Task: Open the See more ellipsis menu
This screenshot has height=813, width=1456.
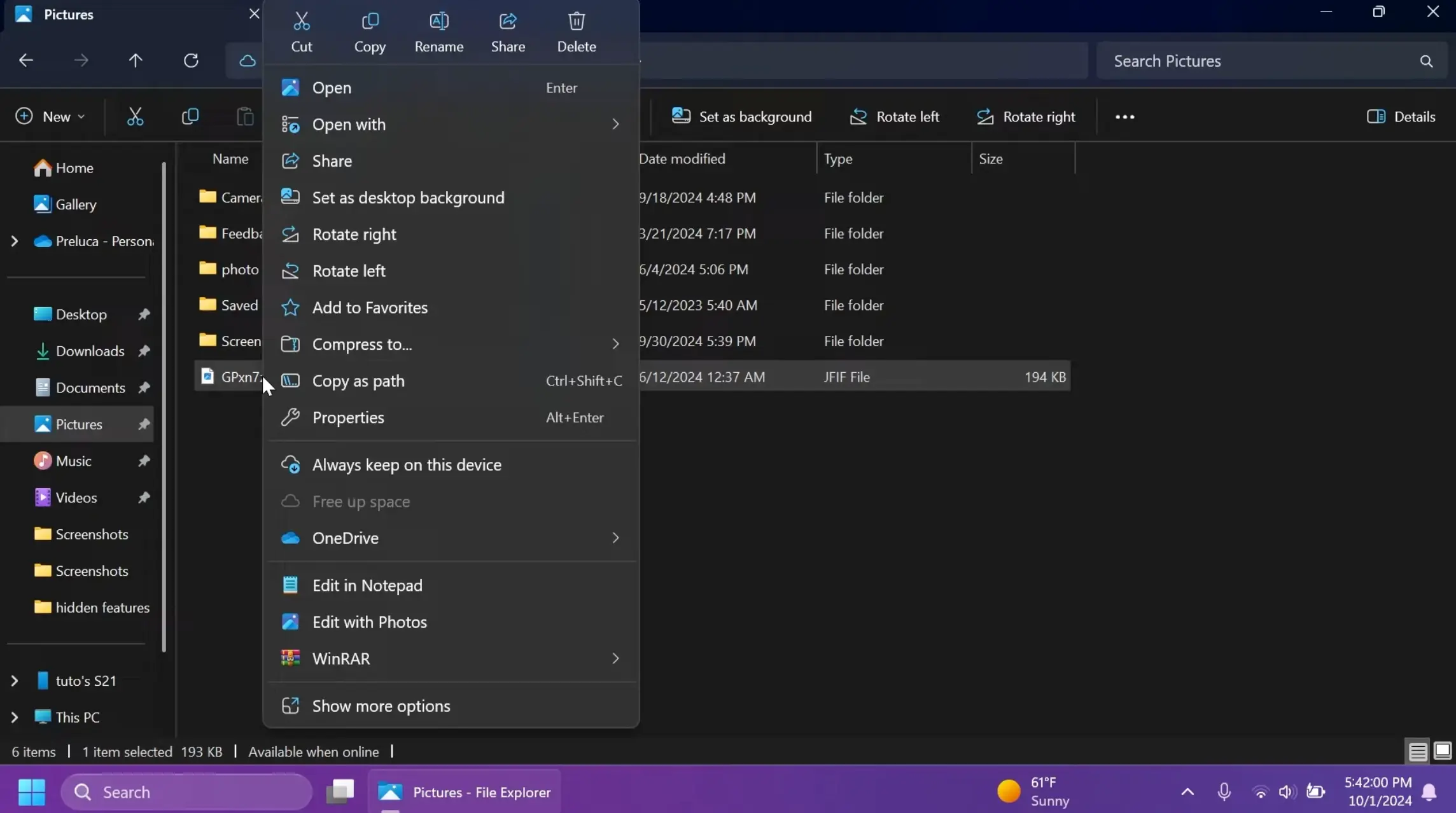Action: [x=1124, y=117]
